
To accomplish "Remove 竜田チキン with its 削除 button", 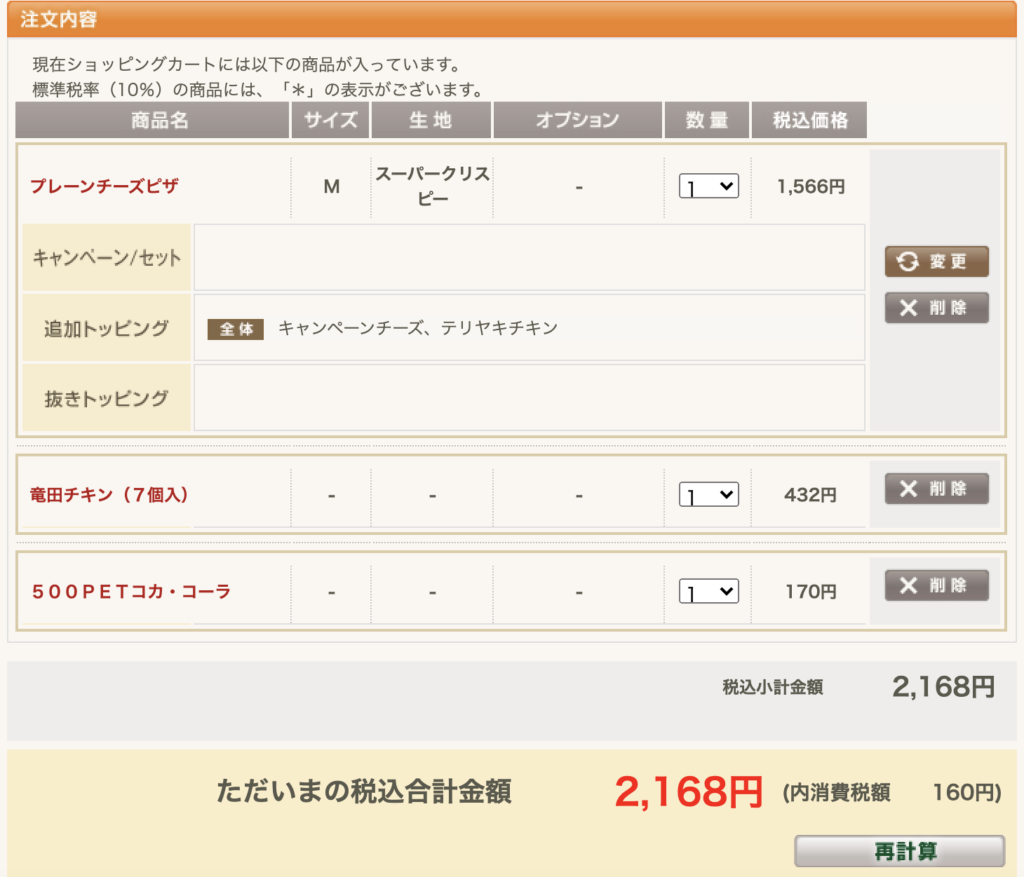I will click(x=936, y=488).
